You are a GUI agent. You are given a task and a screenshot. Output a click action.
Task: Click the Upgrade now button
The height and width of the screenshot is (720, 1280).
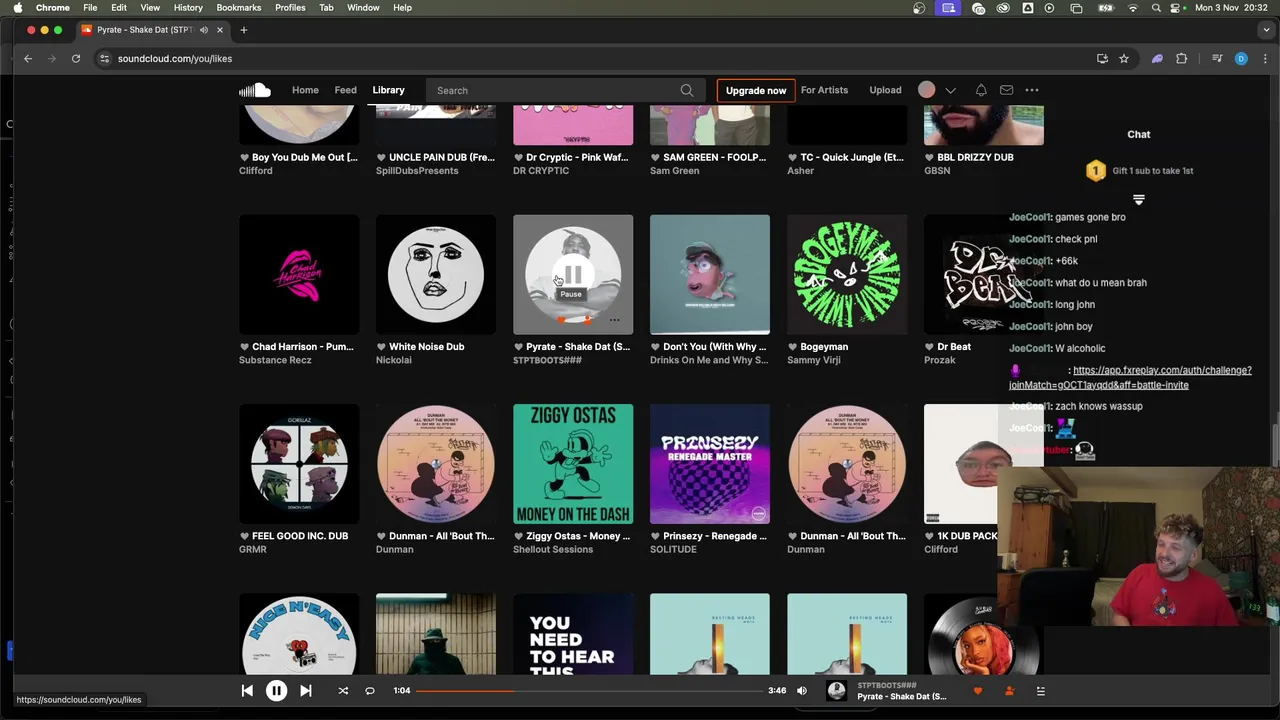tap(756, 90)
